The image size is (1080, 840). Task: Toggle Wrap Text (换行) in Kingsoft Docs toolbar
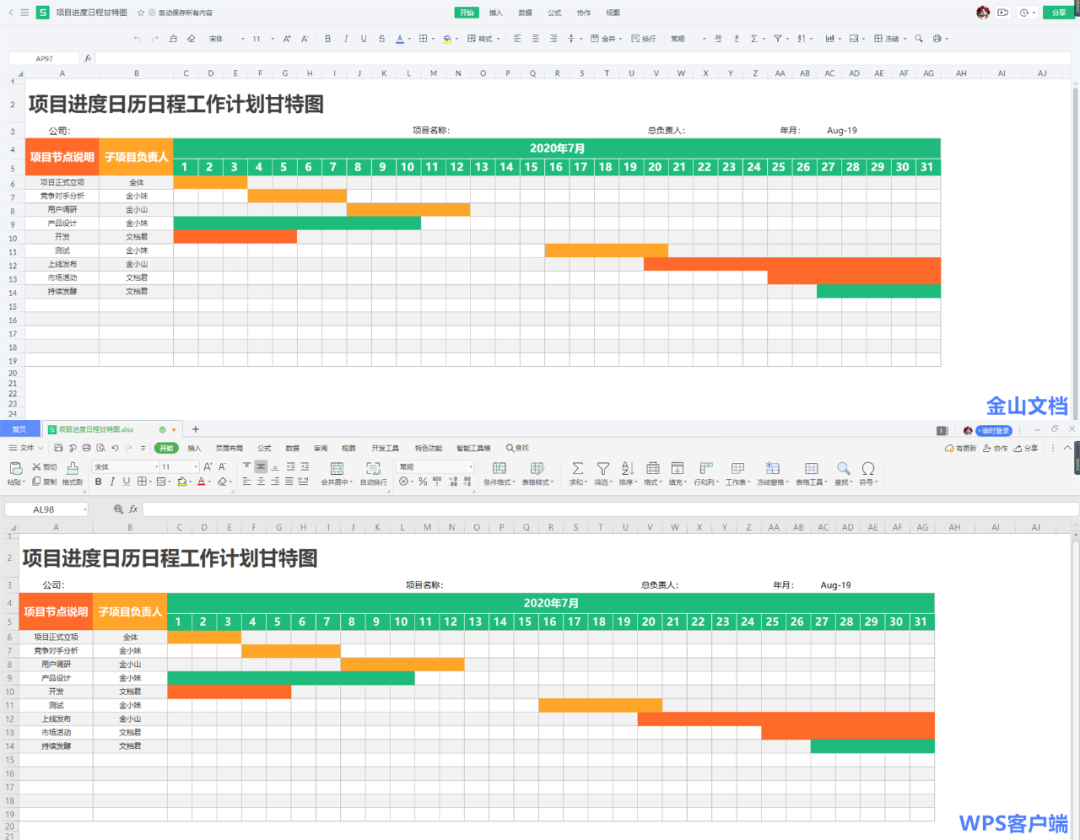pos(643,39)
